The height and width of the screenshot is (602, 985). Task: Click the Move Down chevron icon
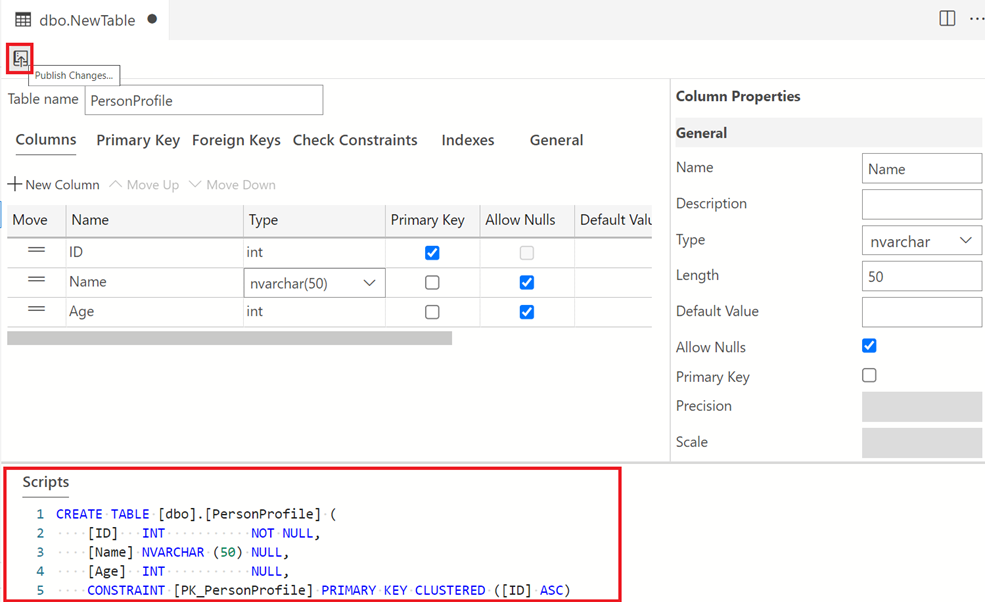click(x=196, y=184)
